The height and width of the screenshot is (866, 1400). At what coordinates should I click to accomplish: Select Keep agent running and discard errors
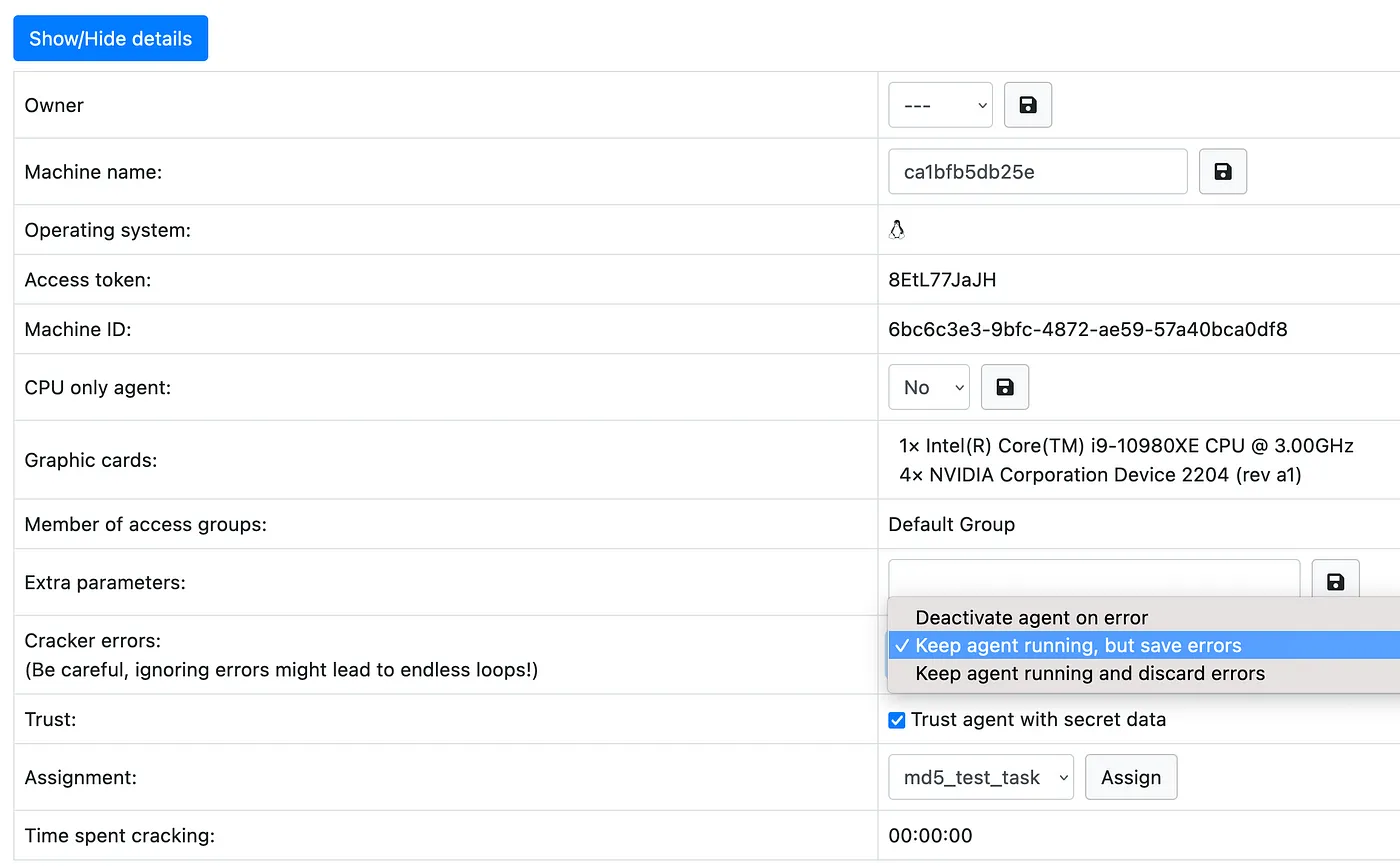click(1143, 673)
